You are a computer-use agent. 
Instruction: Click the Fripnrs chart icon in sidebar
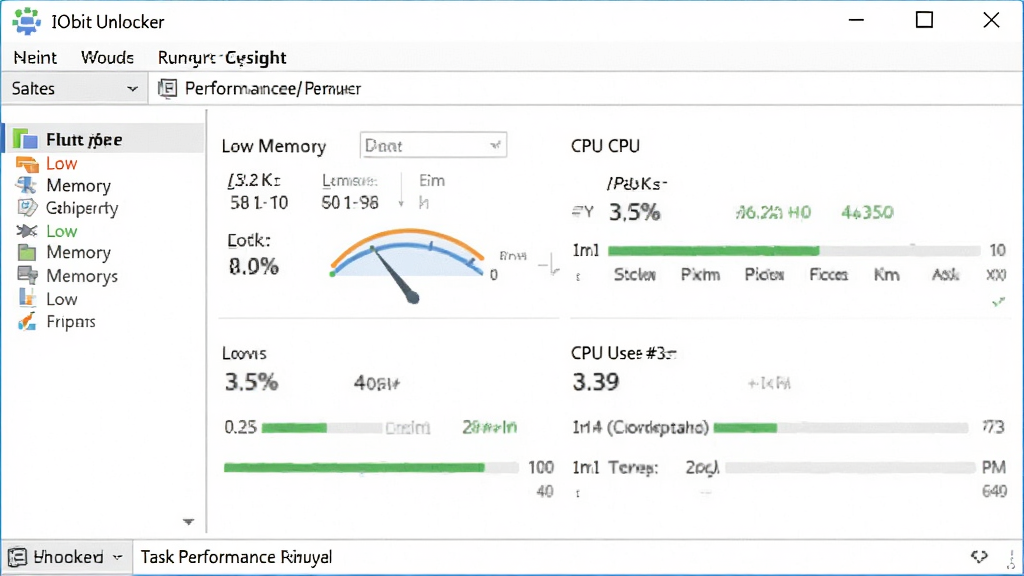coord(27,321)
